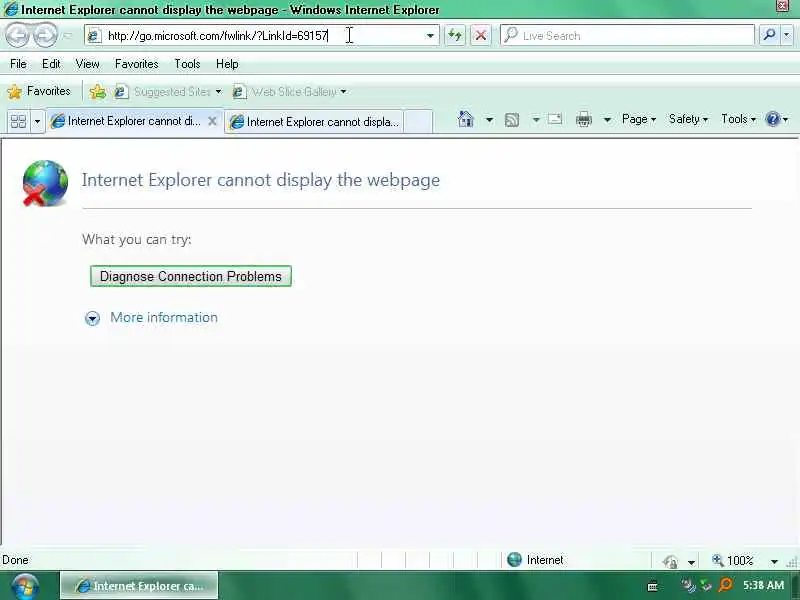Open the Quick Tabs grid icon
Viewport: 800px width, 600px height.
point(18,121)
